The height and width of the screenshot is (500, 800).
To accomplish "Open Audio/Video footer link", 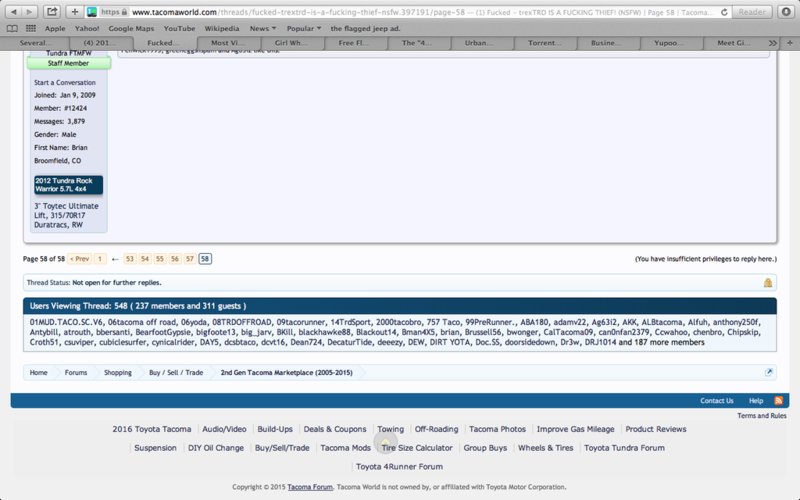I will 224,429.
